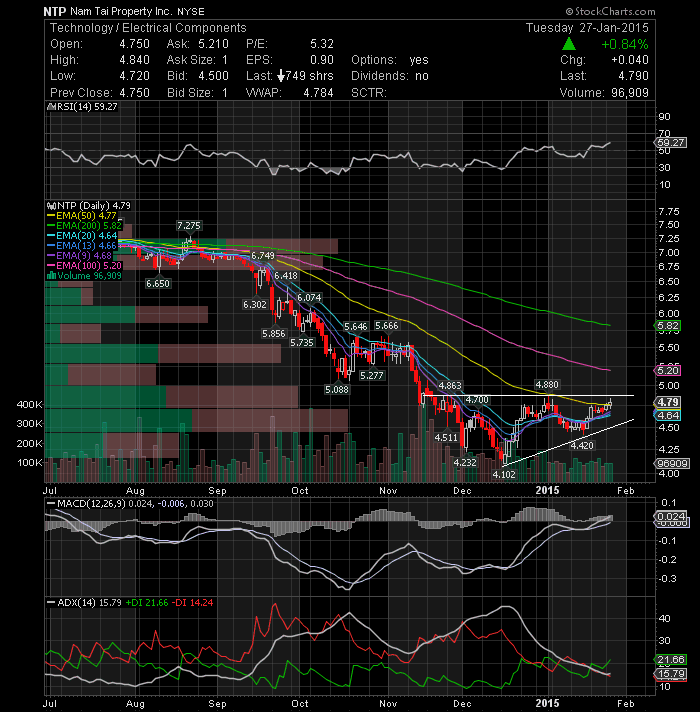The height and width of the screenshot is (712, 700).
Task: Click the EMA(9) 4.68 legend entry
Action: (79, 256)
